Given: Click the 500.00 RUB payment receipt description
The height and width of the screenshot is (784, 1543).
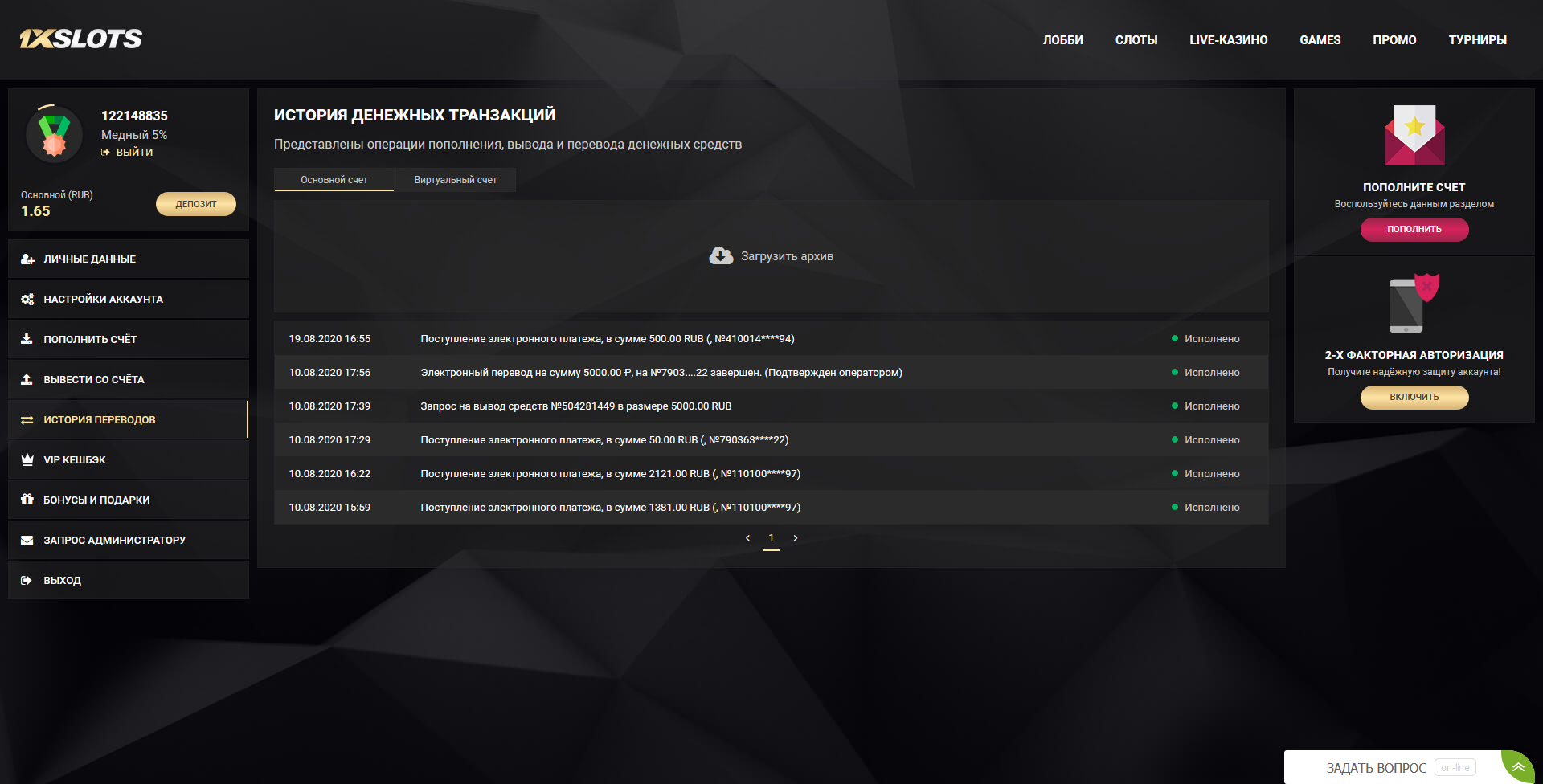Looking at the screenshot, I should 608,339.
